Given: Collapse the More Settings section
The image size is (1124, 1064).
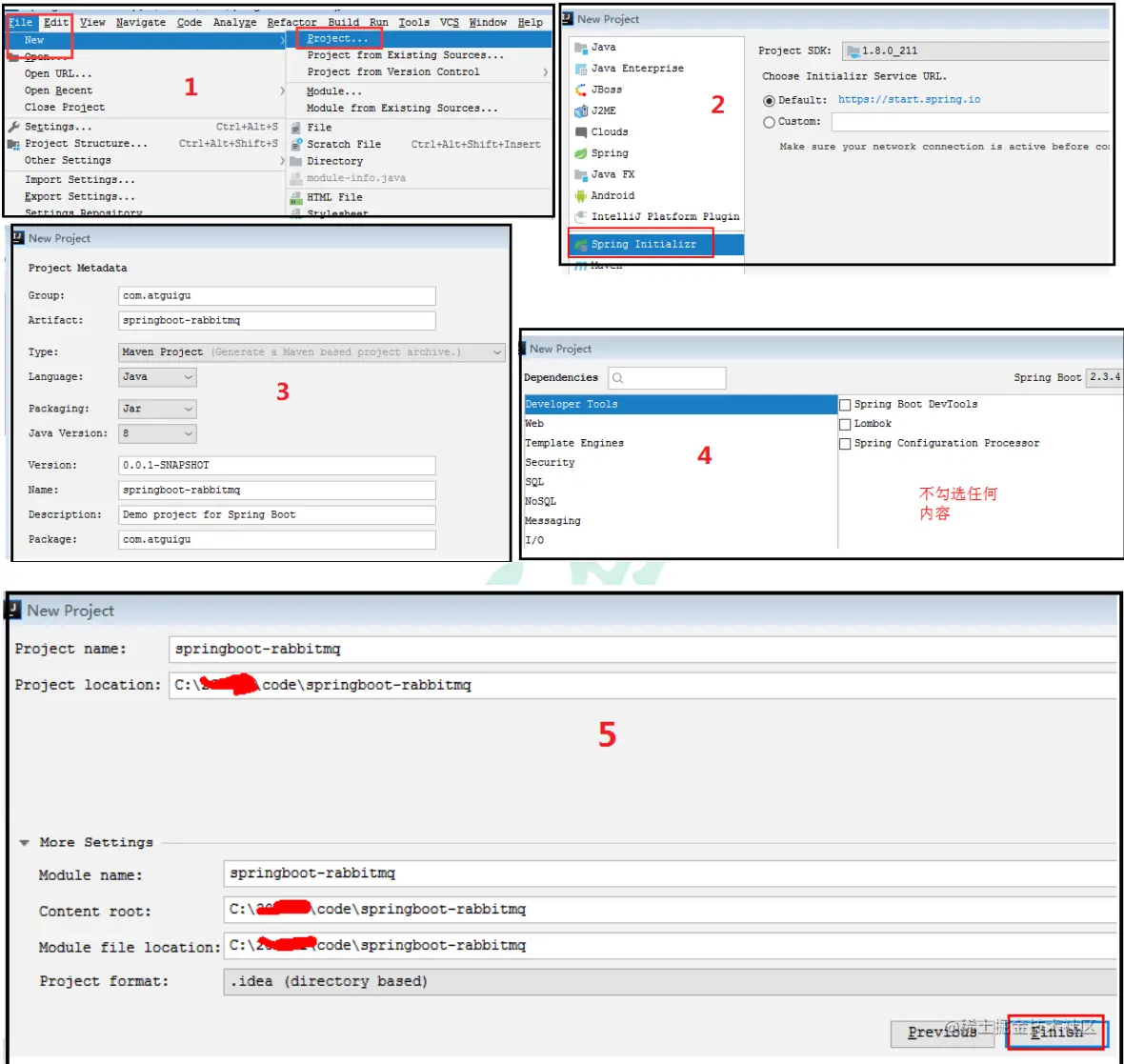Looking at the screenshot, I should click(x=25, y=842).
